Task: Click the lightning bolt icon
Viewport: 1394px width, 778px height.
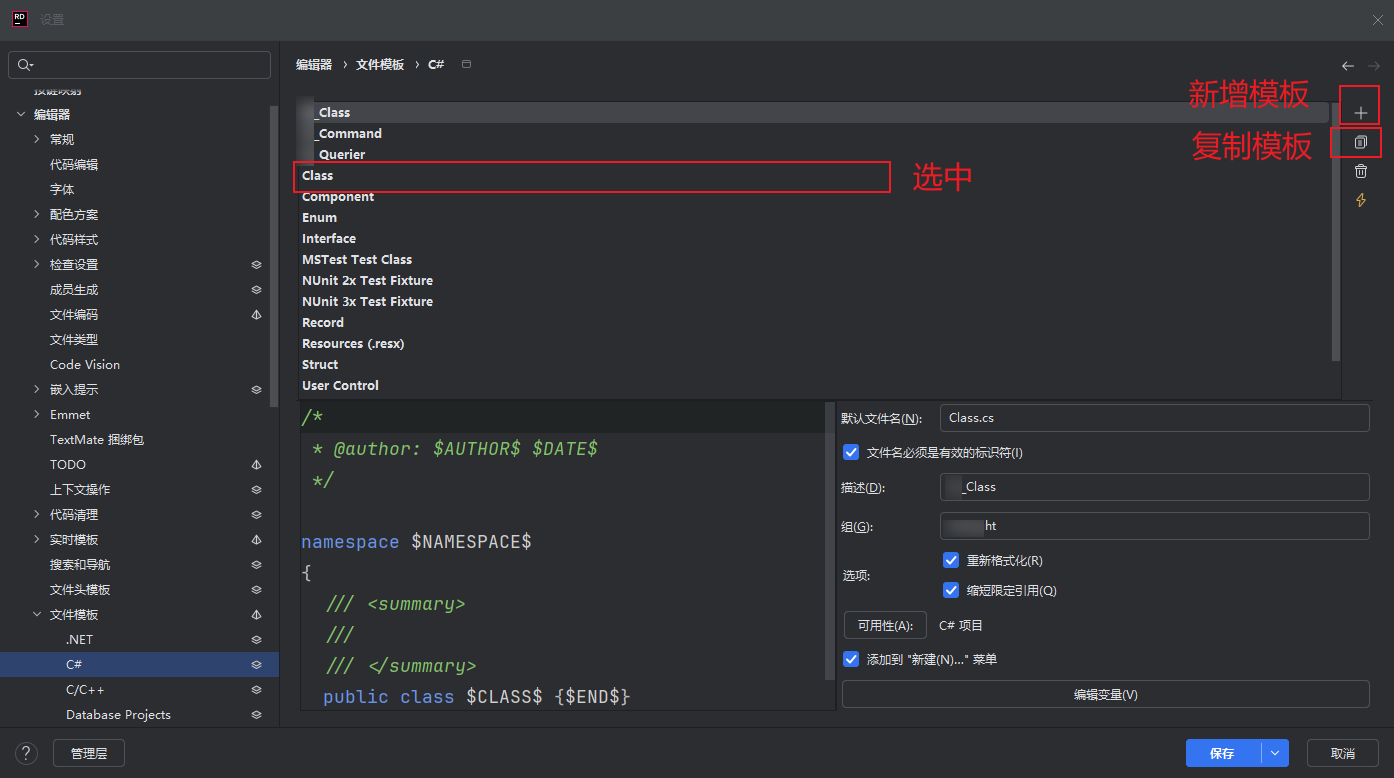Action: [1360, 200]
